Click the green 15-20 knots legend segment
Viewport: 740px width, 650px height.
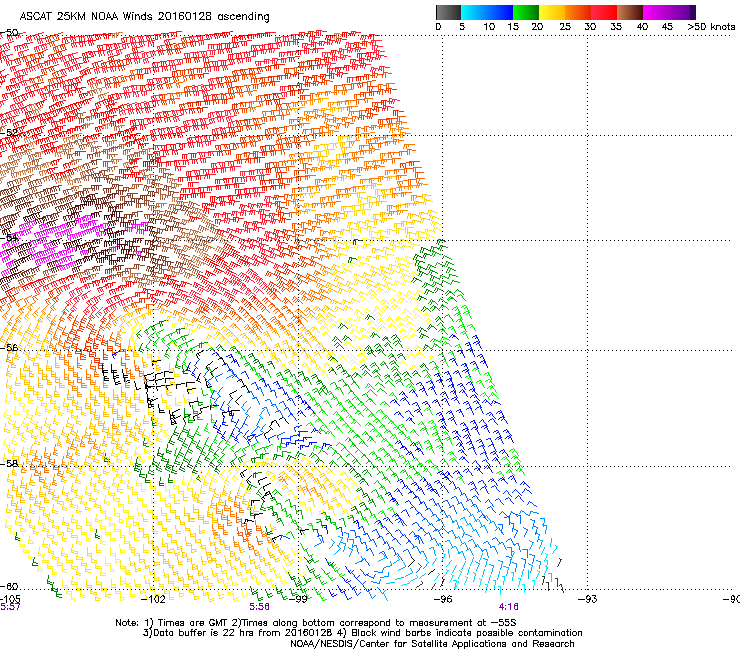pyautogui.click(x=526, y=12)
